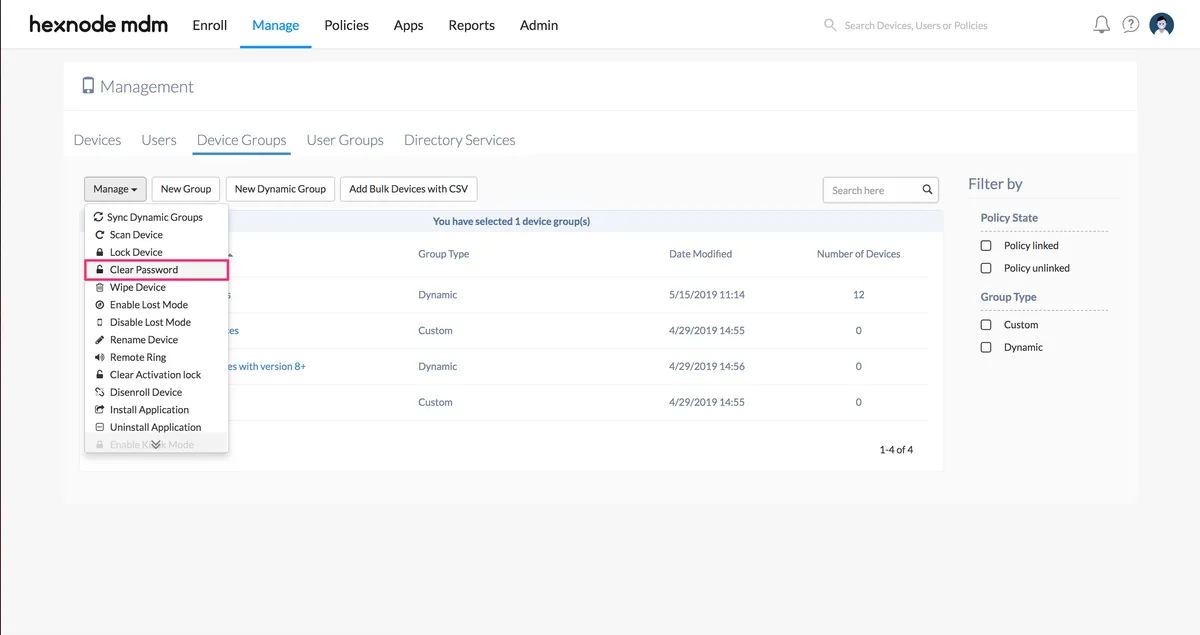Click the notifications bell icon
Screen dimensions: 1200x635
tap(1101, 25)
